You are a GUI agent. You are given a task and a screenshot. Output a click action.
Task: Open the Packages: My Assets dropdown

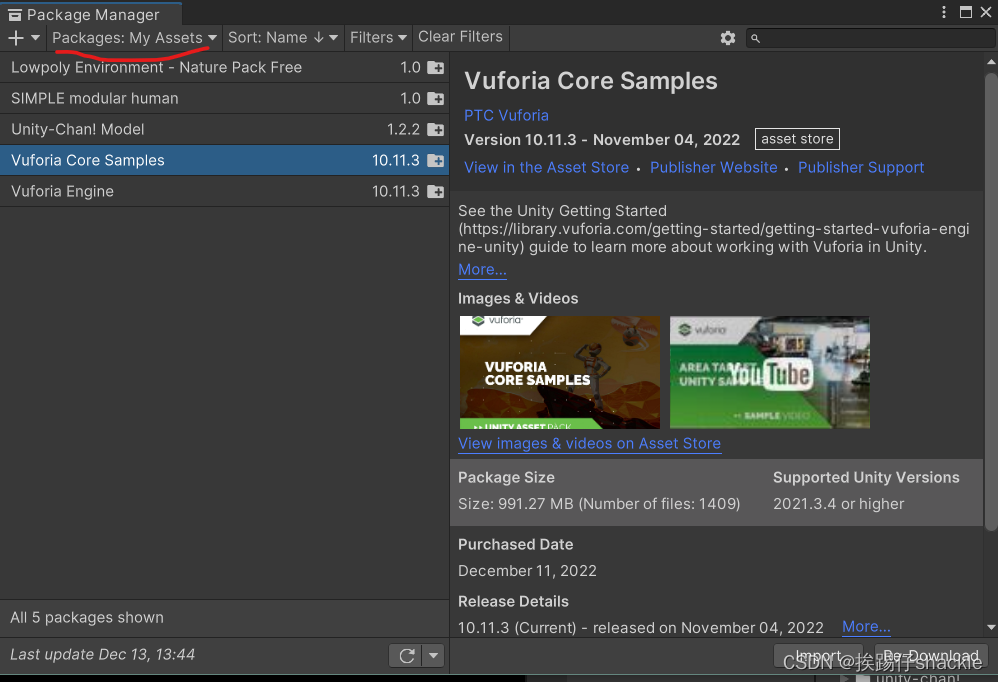point(134,38)
